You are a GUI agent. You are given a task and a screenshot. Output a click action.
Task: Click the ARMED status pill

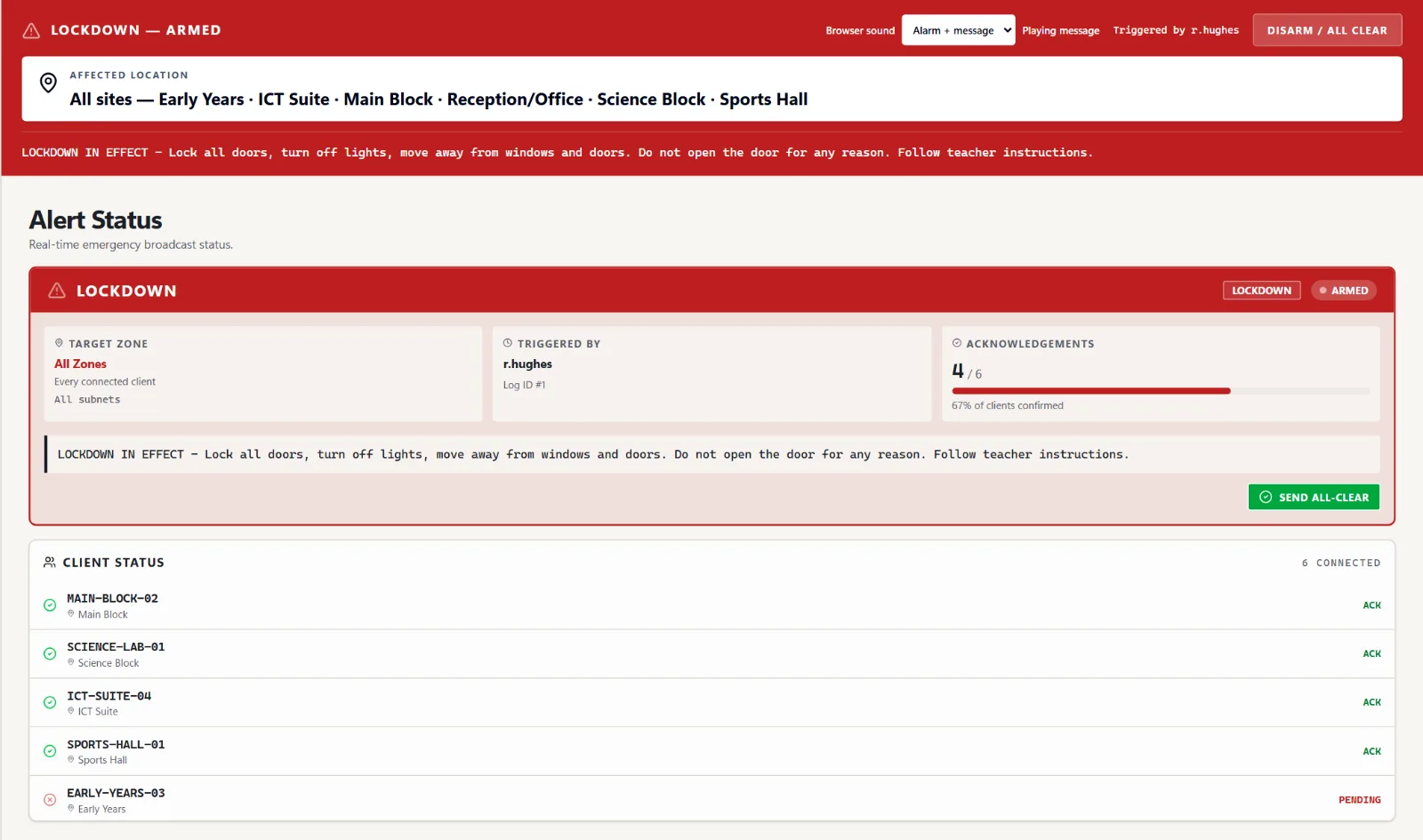coord(1343,291)
